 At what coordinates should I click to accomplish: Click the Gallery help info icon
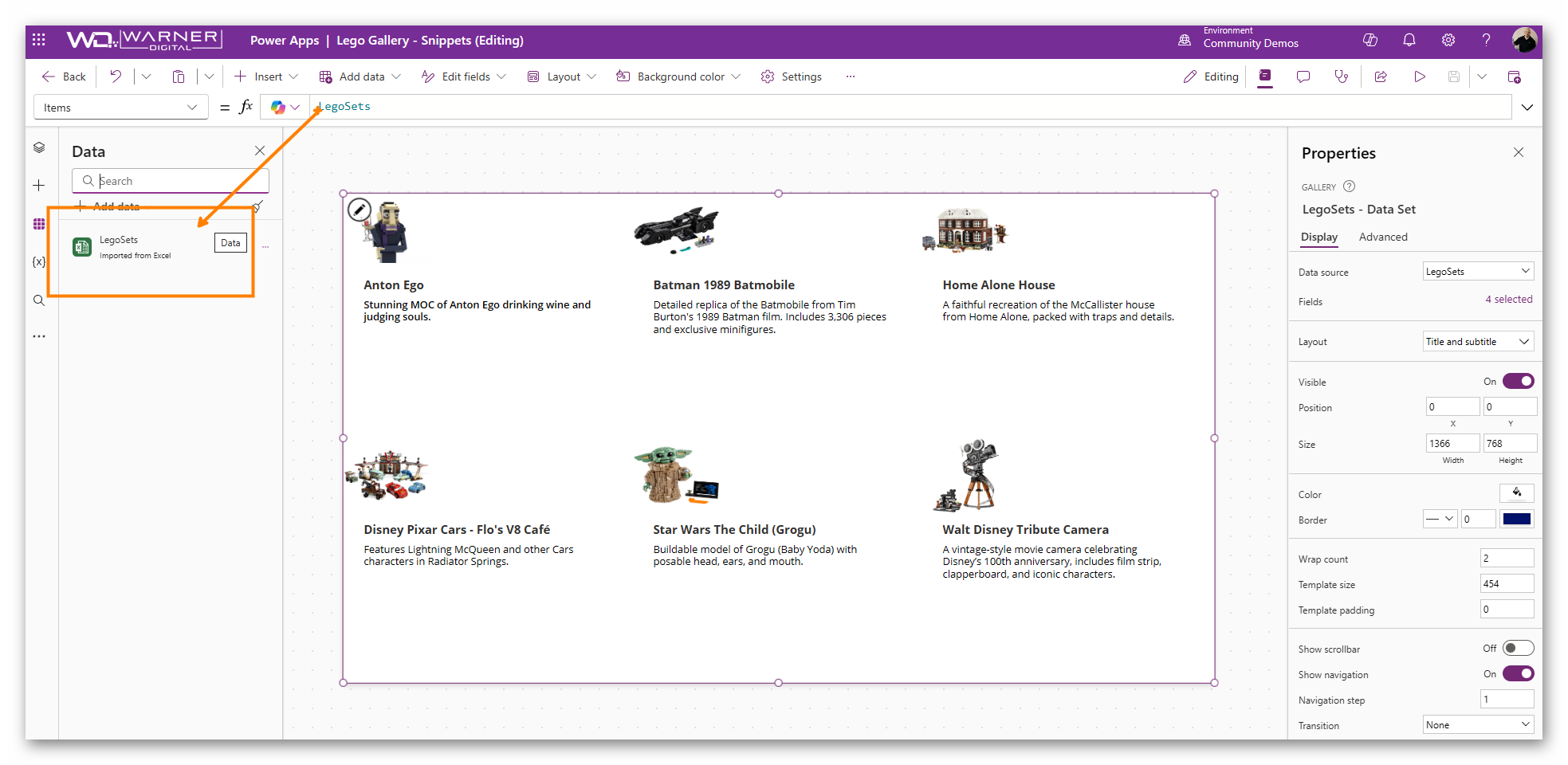click(1349, 186)
